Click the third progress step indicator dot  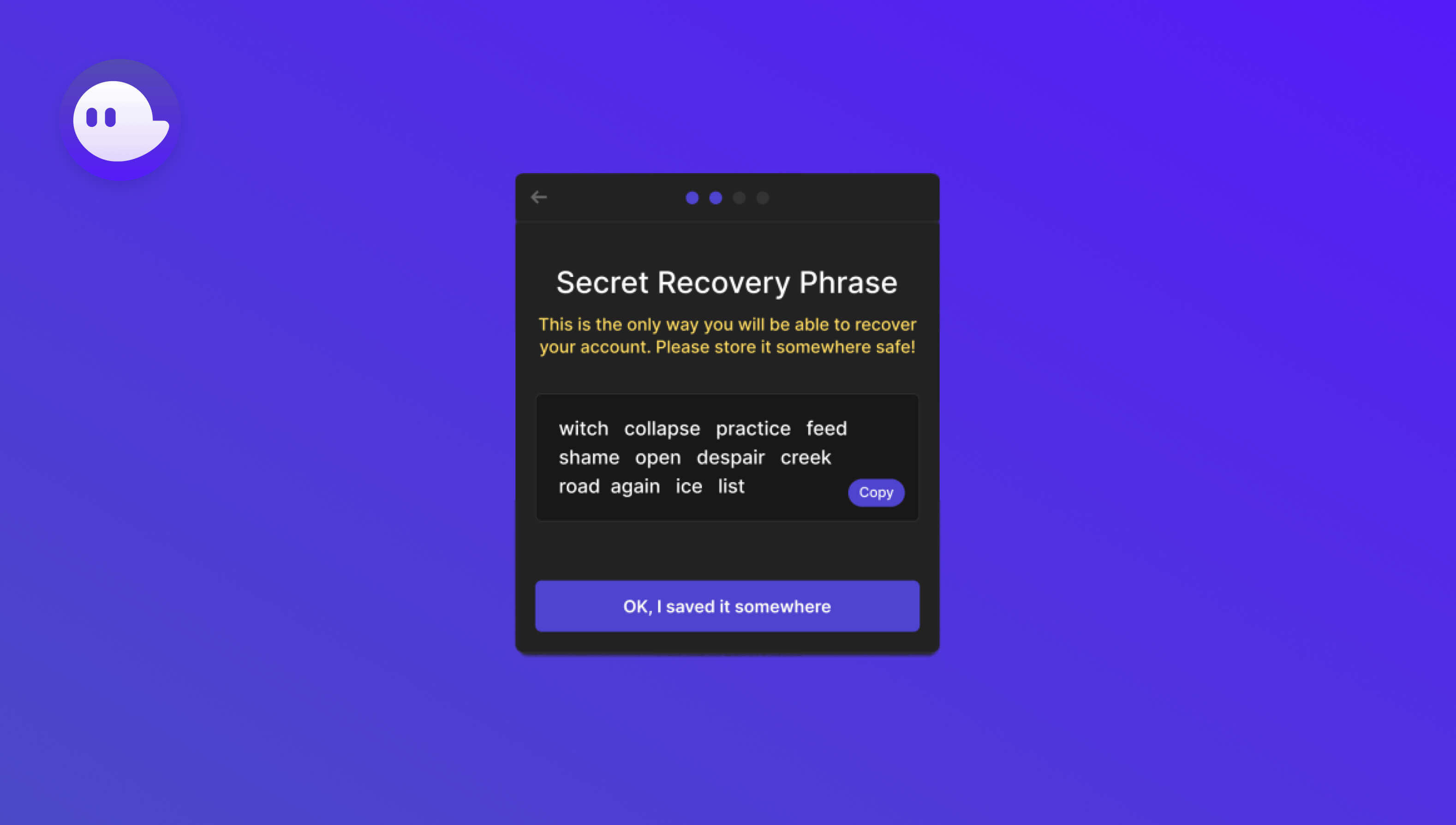click(x=739, y=197)
